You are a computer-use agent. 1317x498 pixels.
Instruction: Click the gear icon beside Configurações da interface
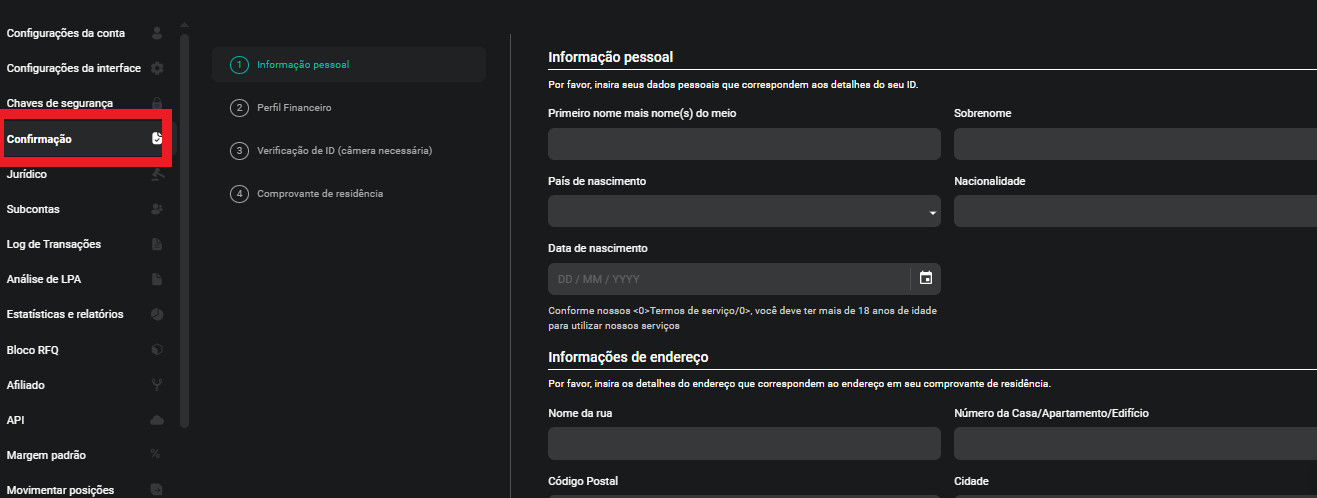157,68
